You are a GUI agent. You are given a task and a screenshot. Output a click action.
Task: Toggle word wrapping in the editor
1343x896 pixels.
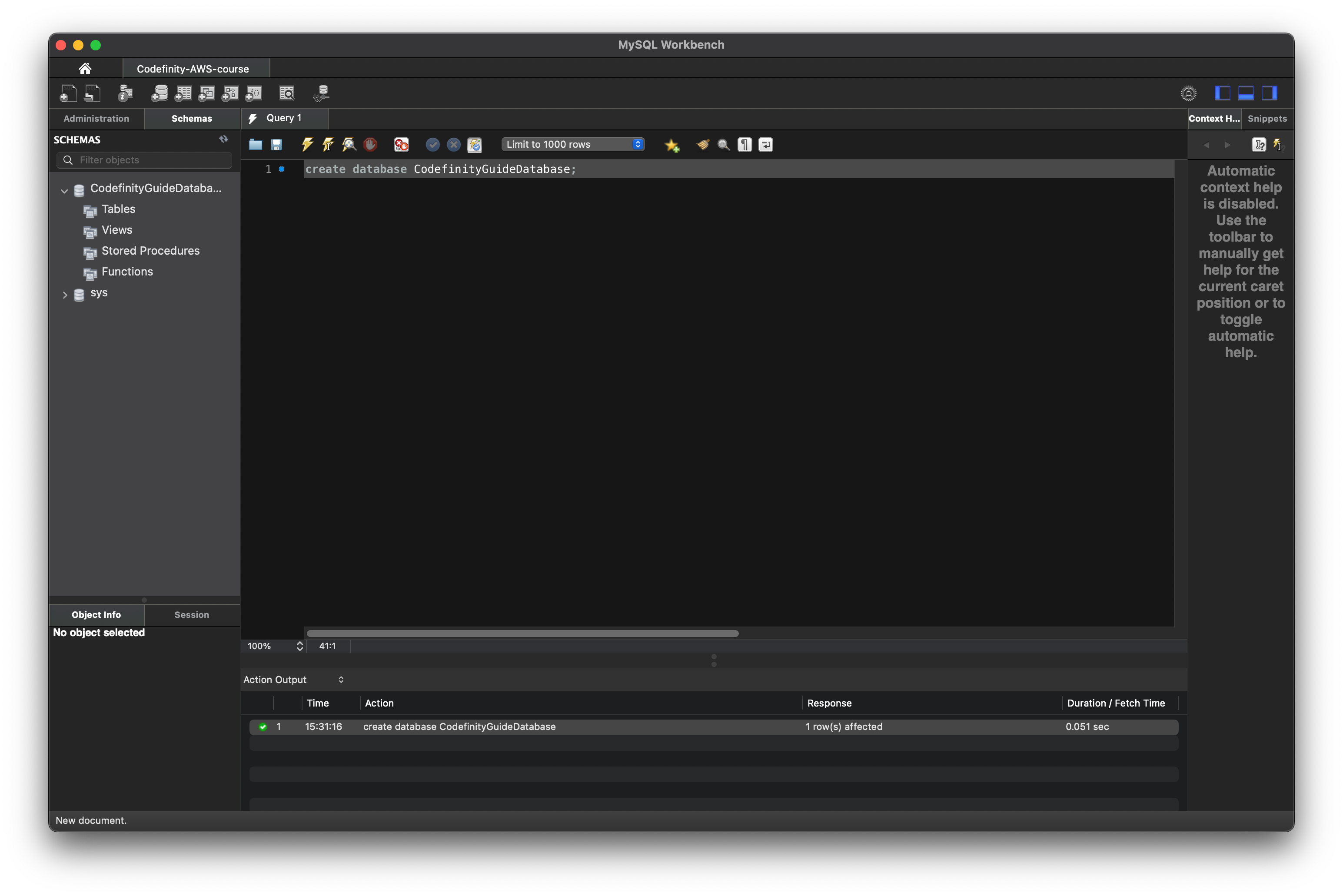pyautogui.click(x=766, y=145)
